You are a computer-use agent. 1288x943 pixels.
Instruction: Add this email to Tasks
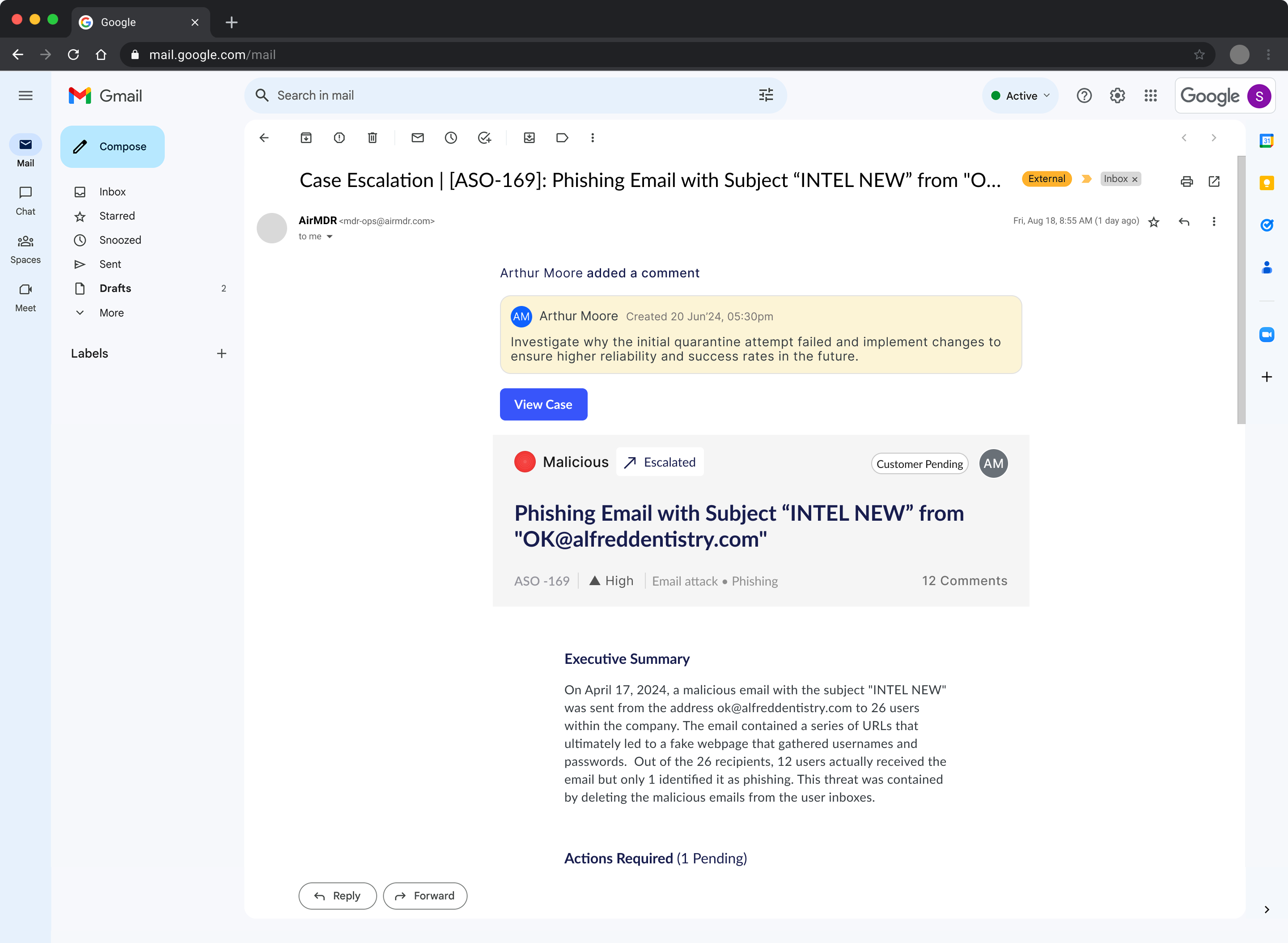pos(484,138)
